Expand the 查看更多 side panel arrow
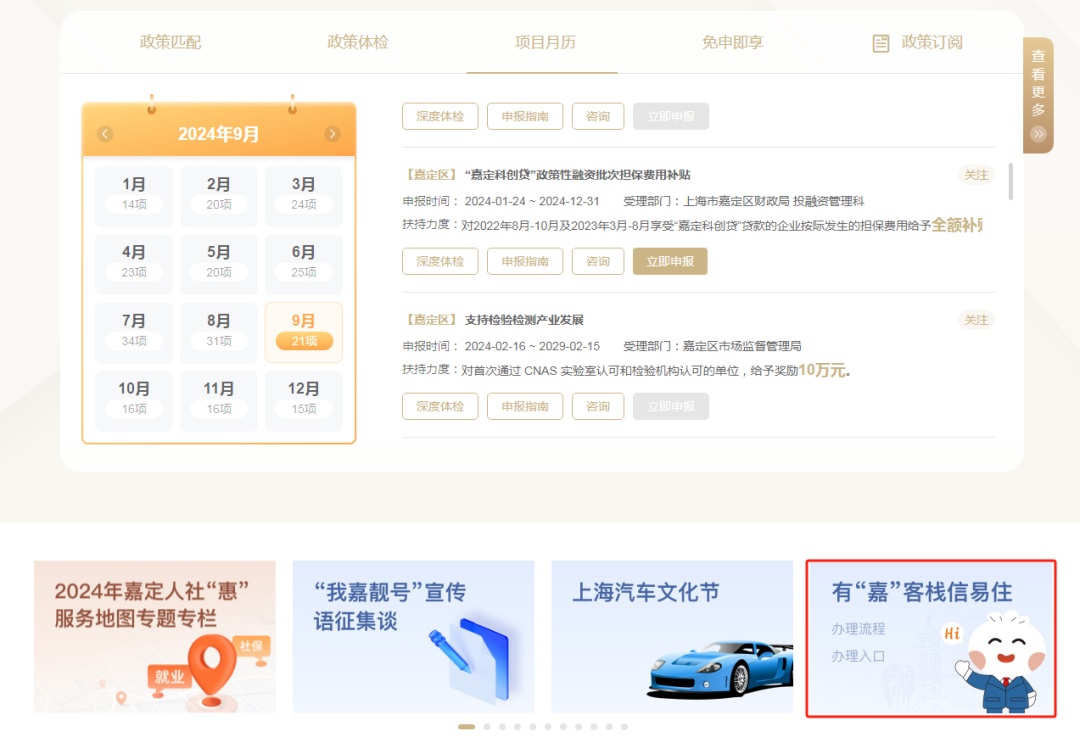1080x754 pixels. click(1038, 134)
